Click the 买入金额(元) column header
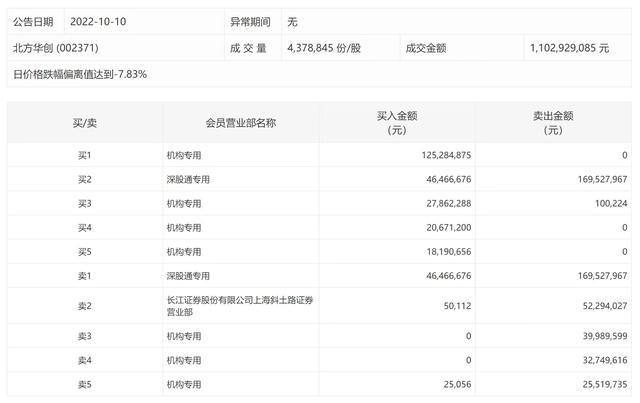 [x=397, y=123]
